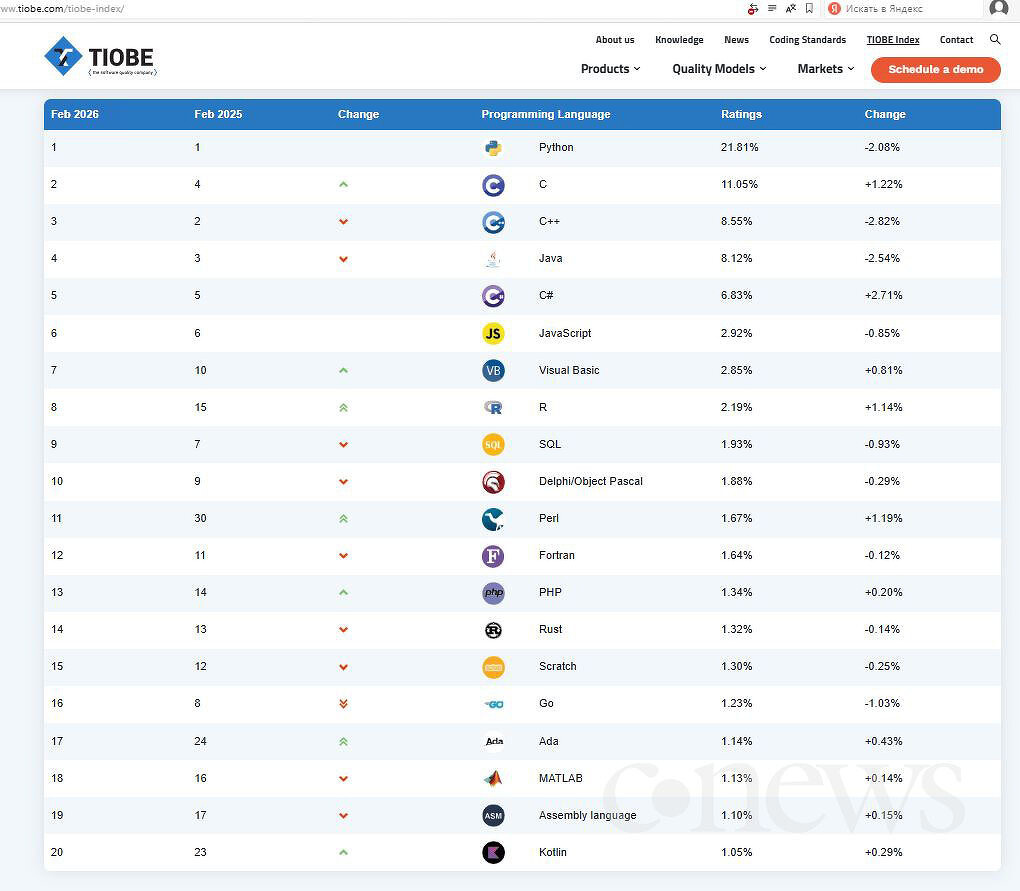Select the JavaScript language icon
This screenshot has width=1020, height=891.
click(493, 333)
